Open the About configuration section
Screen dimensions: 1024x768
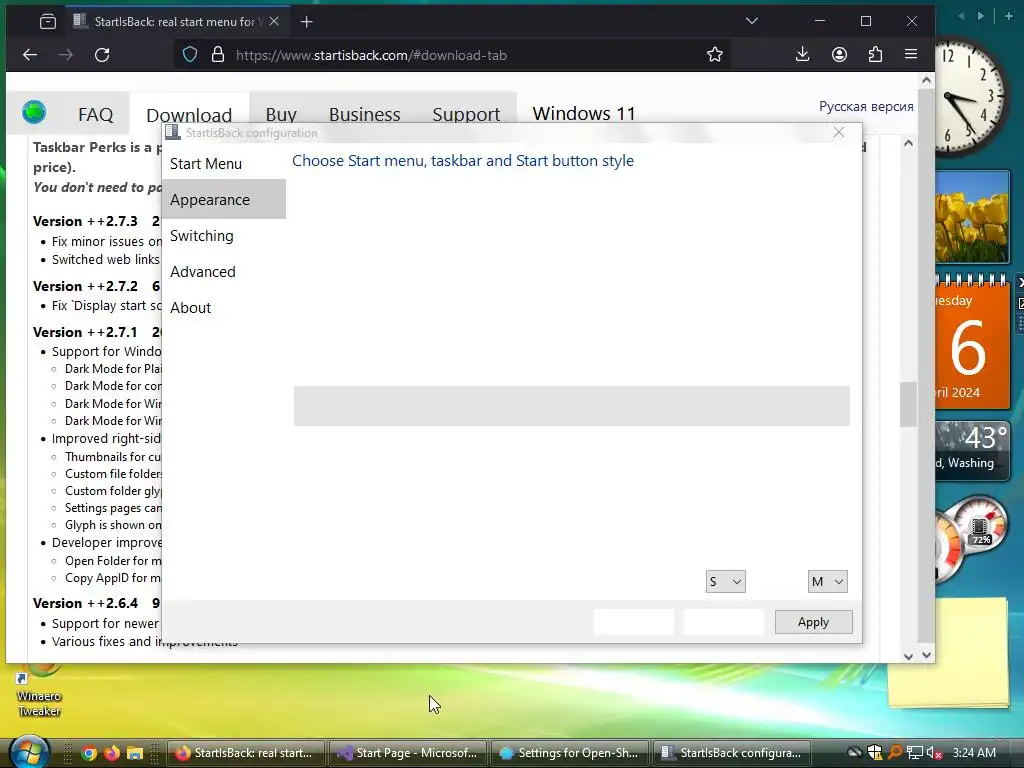[224, 308]
